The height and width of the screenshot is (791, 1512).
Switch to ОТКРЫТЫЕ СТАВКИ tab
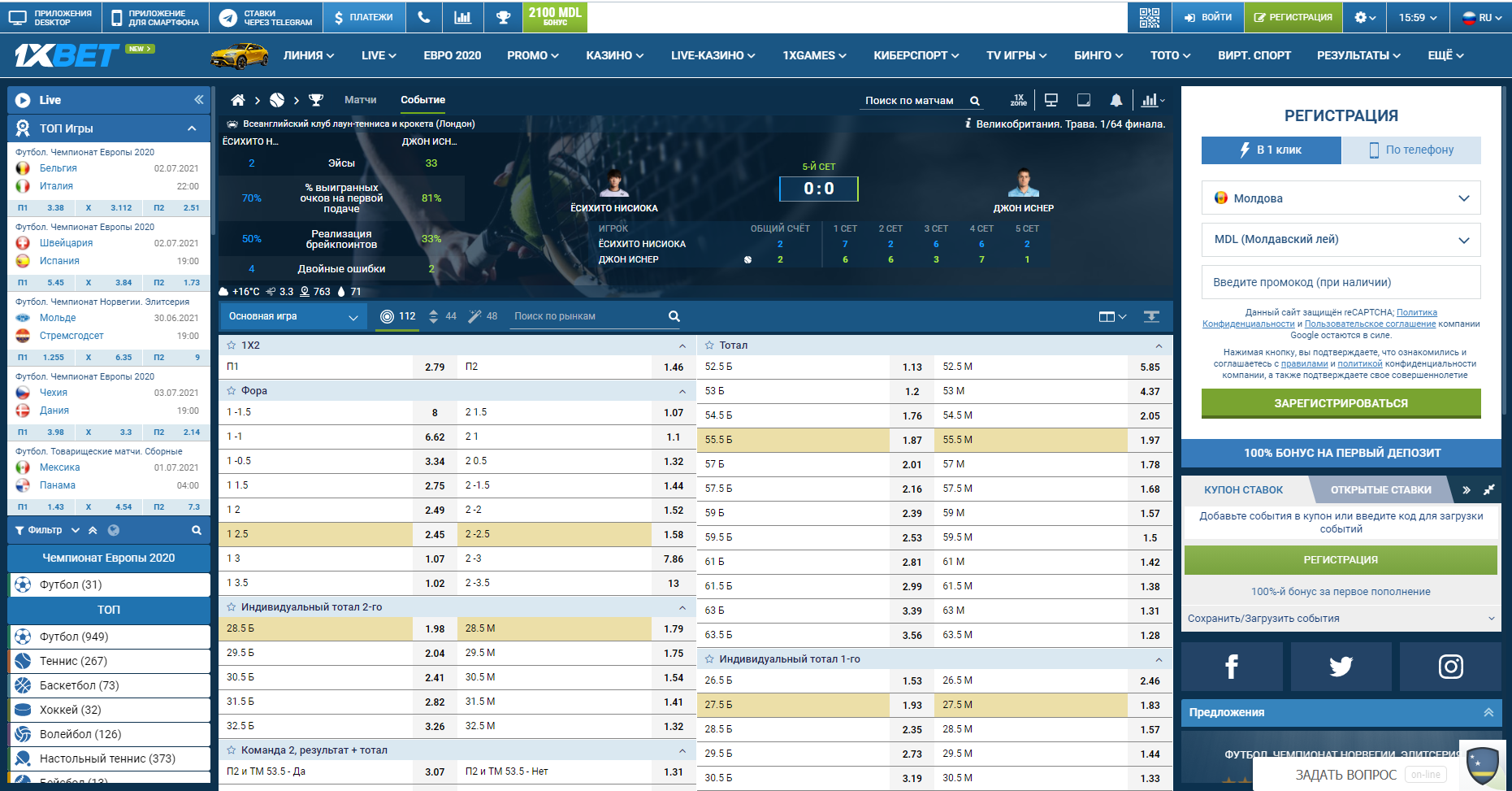1380,489
